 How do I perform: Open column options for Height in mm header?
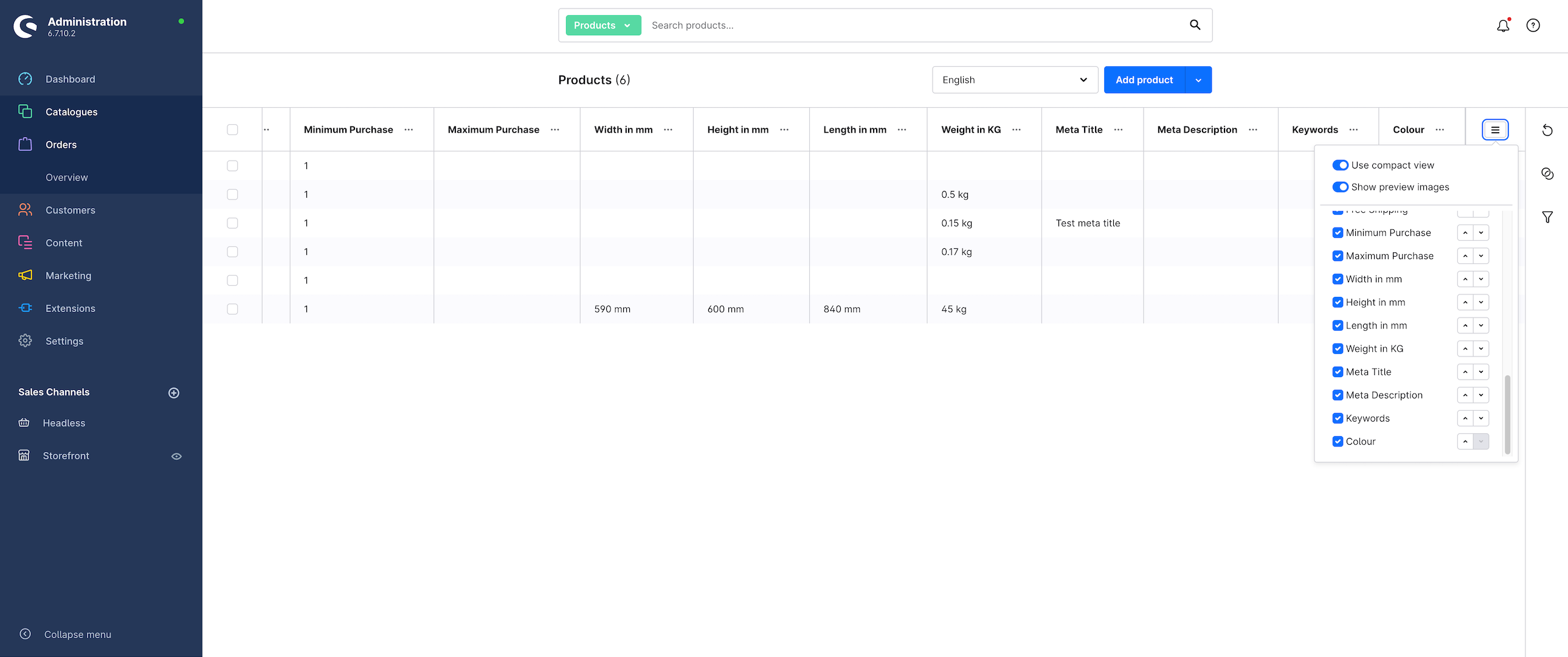coord(784,130)
